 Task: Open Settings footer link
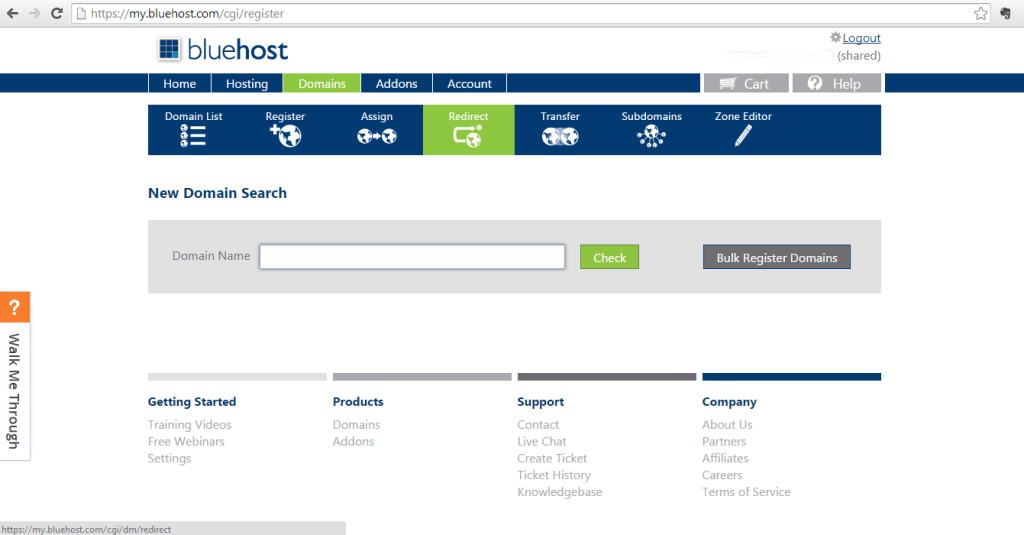[169, 459]
